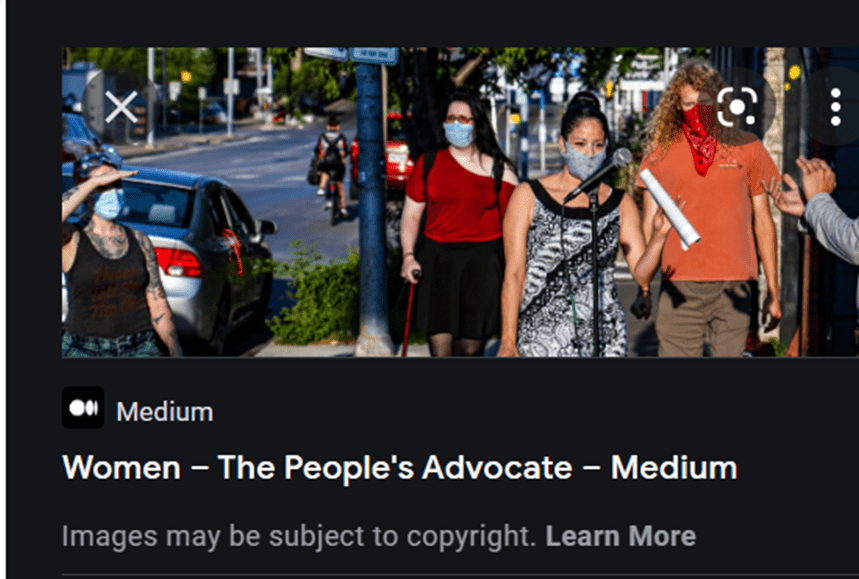Screen dimensions: 859x579
Task: Open the three-dot more options menu
Action: [835, 107]
